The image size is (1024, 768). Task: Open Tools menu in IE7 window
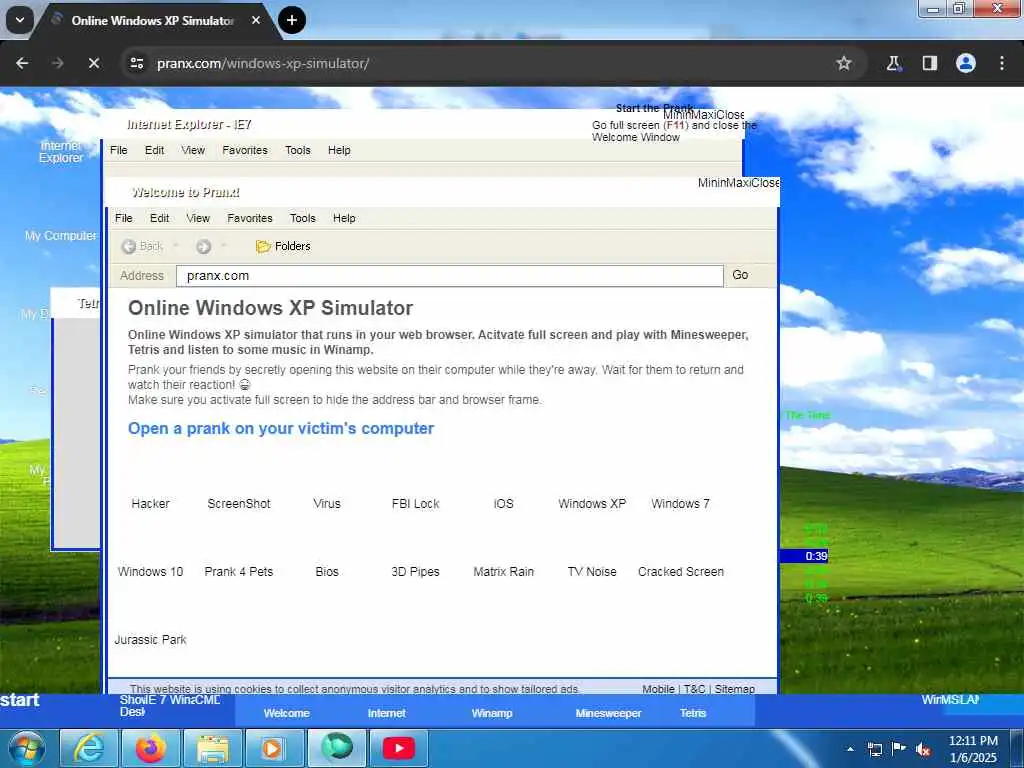pyautogui.click(x=298, y=150)
